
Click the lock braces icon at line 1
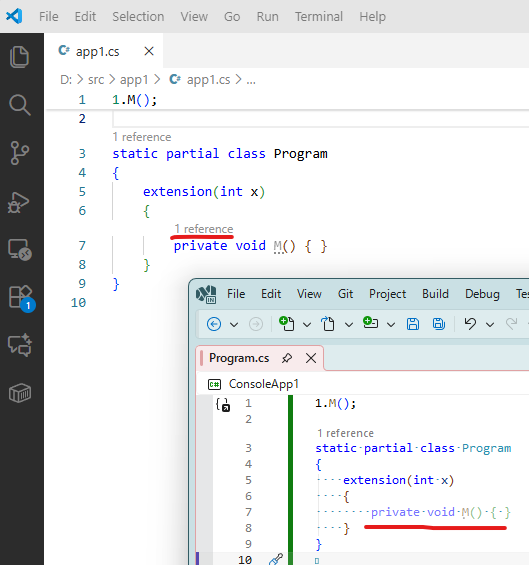(223, 405)
